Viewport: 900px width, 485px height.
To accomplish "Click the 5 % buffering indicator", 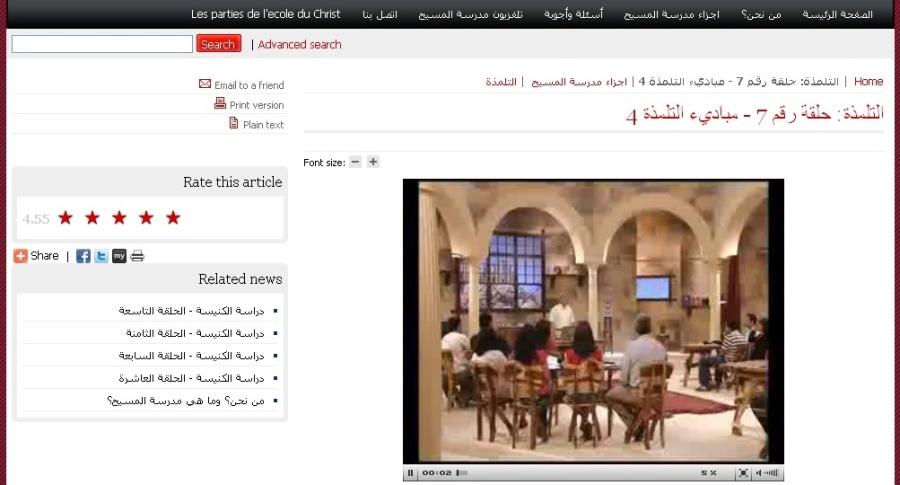I will (709, 473).
